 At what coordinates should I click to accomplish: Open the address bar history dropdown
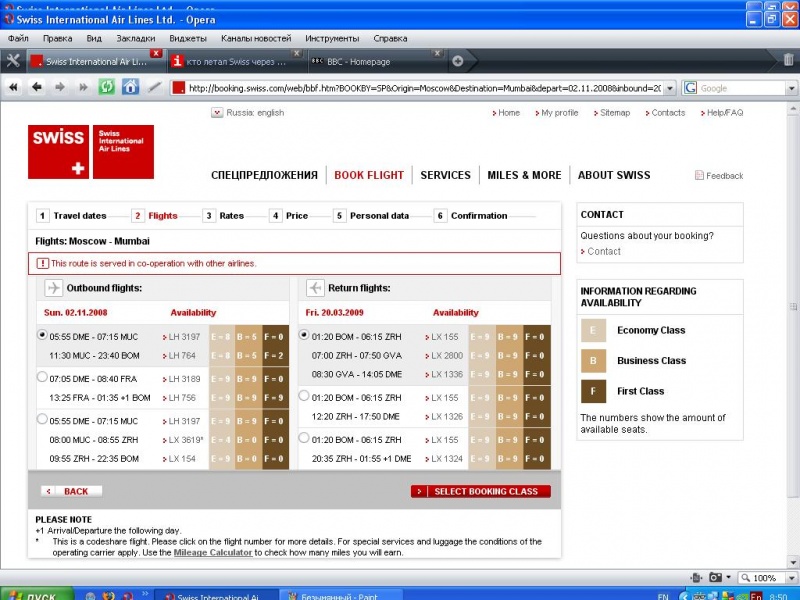click(x=670, y=88)
